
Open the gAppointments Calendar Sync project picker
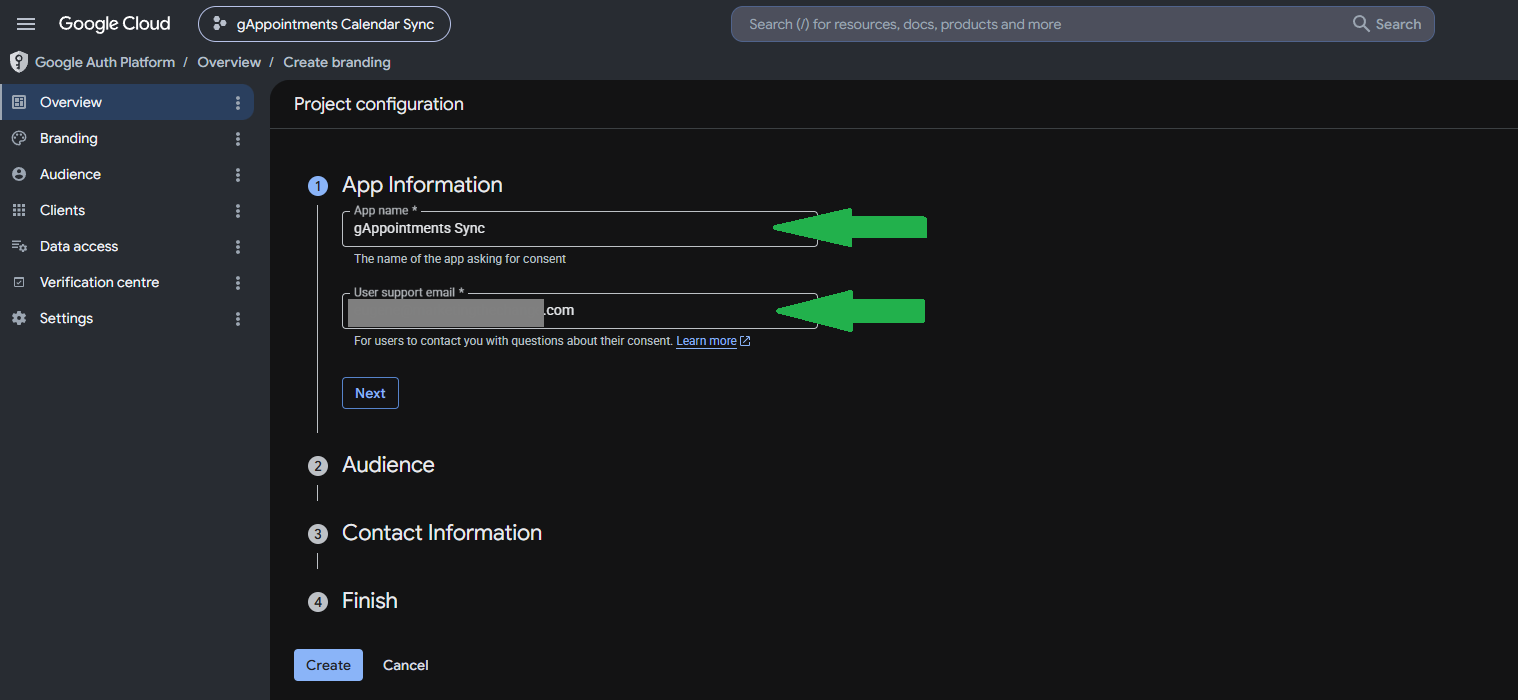324,24
